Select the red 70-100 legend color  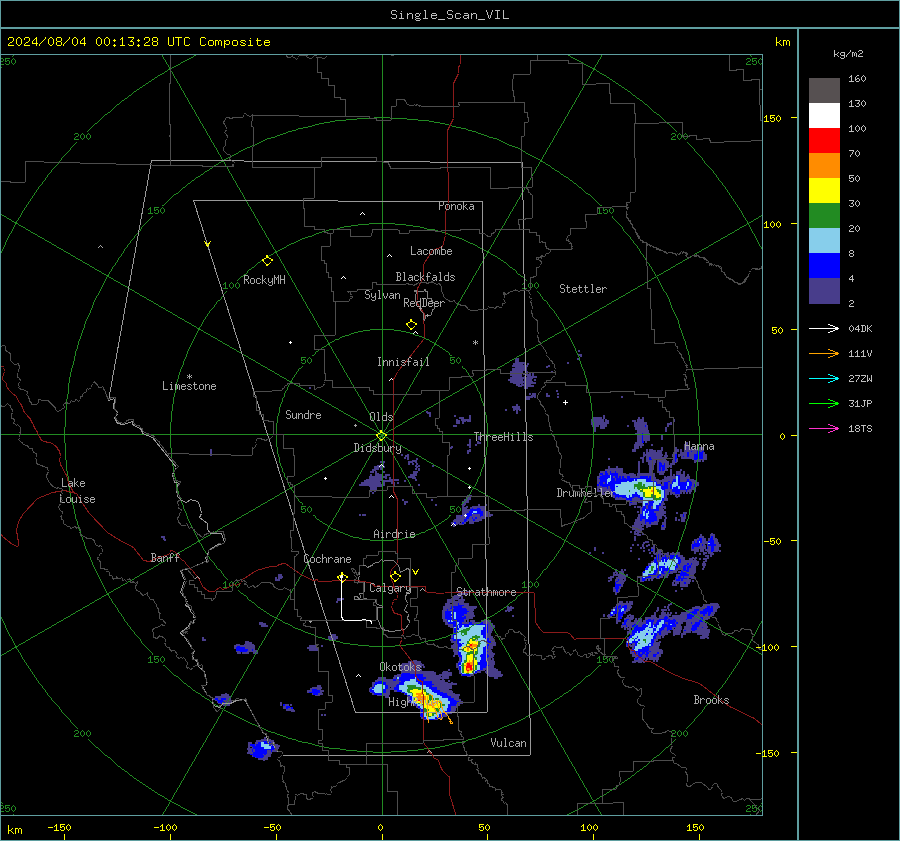(x=824, y=141)
